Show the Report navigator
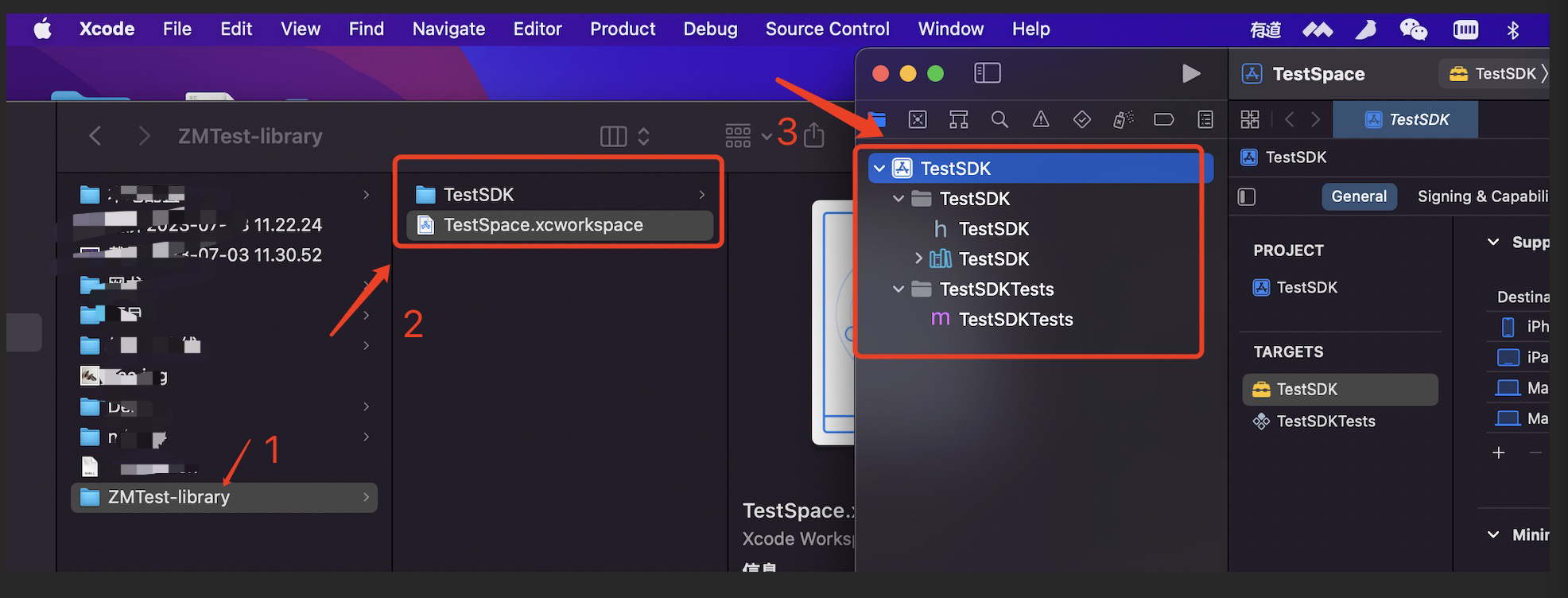The image size is (1568, 598). click(1205, 120)
